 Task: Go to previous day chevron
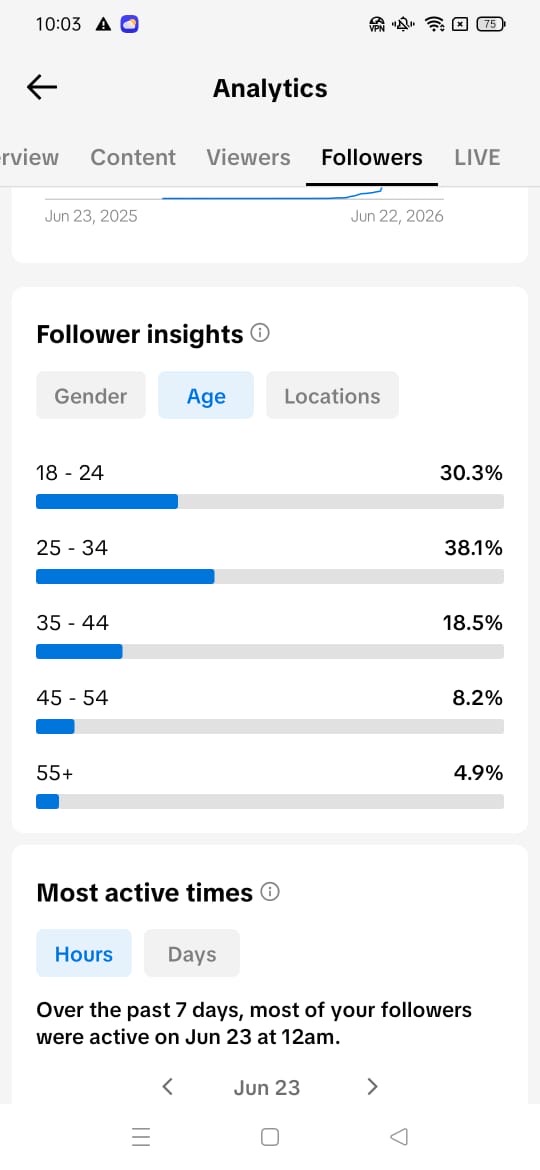(x=168, y=1086)
